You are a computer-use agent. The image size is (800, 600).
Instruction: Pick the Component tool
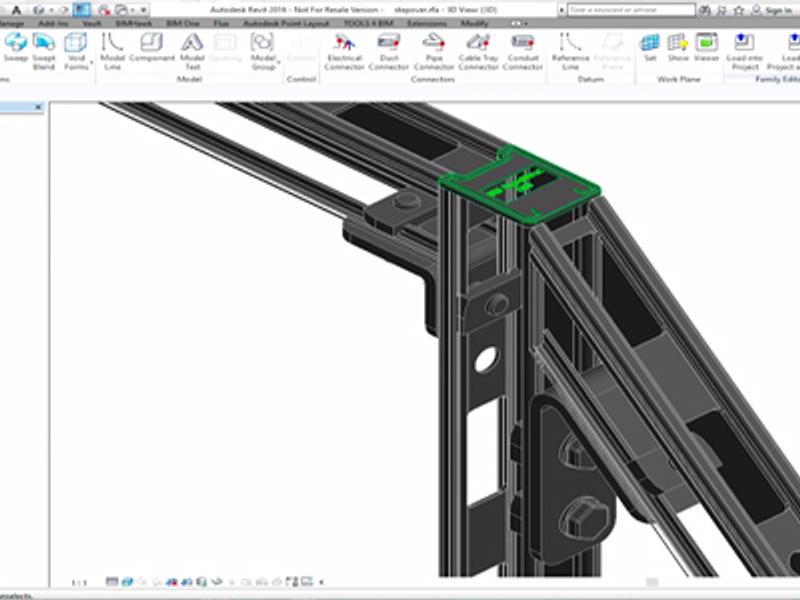pos(152,48)
